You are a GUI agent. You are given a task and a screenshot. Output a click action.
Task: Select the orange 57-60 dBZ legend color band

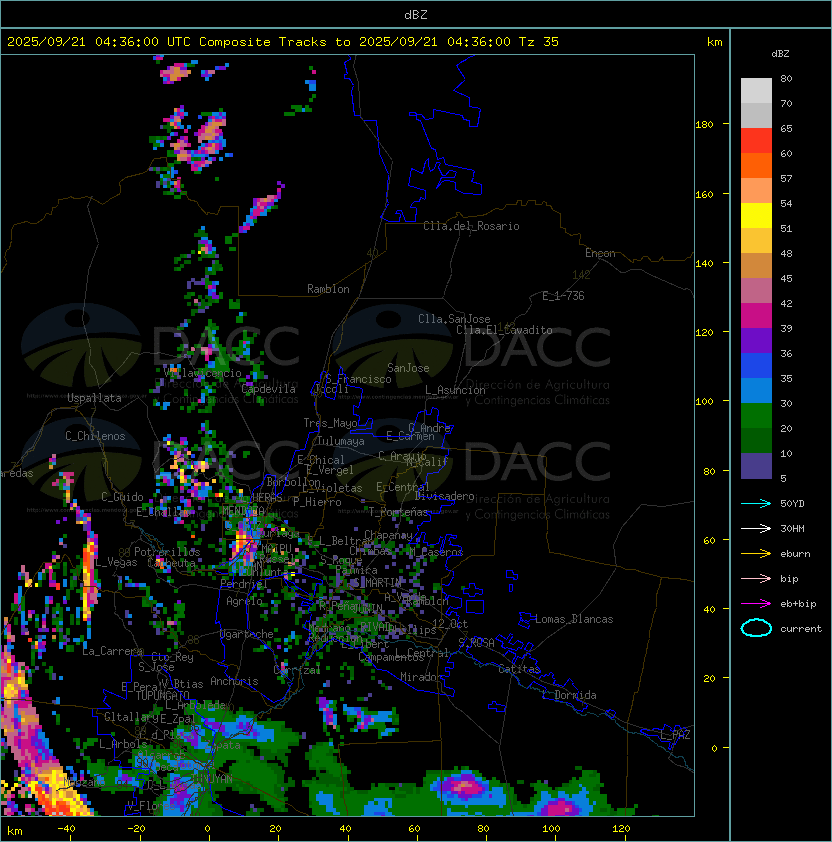pyautogui.click(x=756, y=166)
